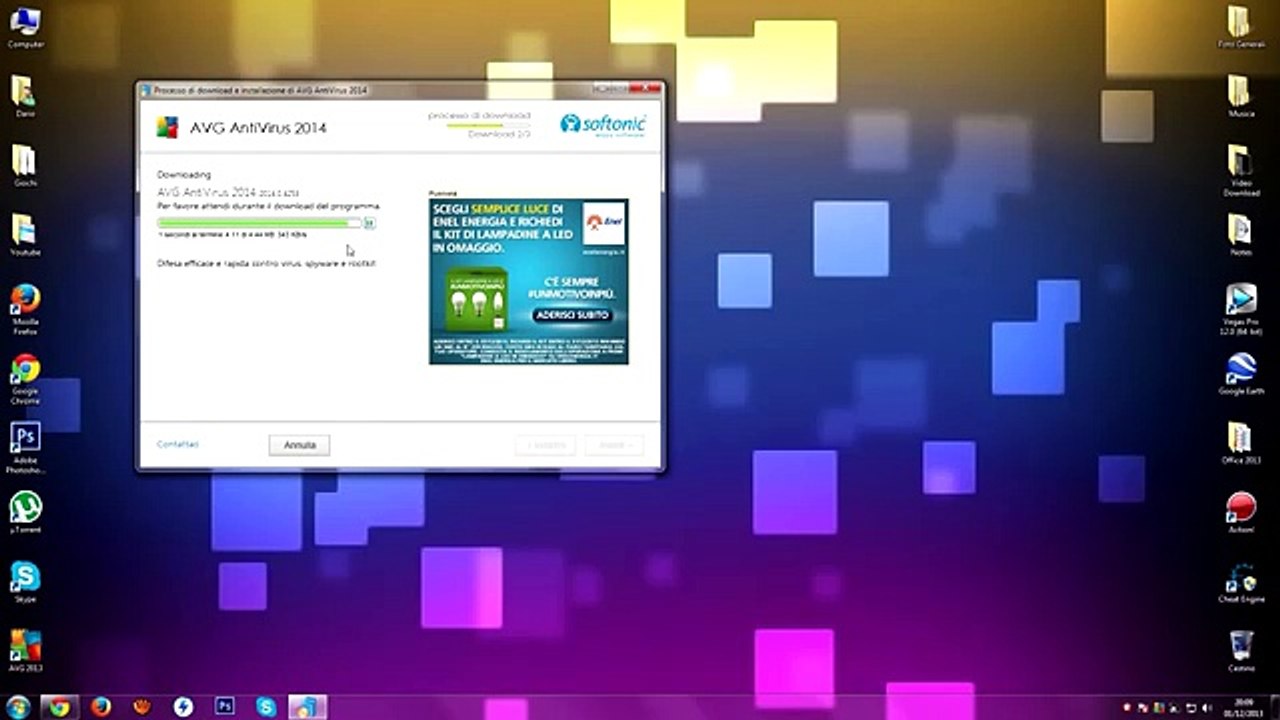The width and height of the screenshot is (1280, 720).
Task: Select the AVG 2013 desktop shortcut
Action: pos(25,650)
